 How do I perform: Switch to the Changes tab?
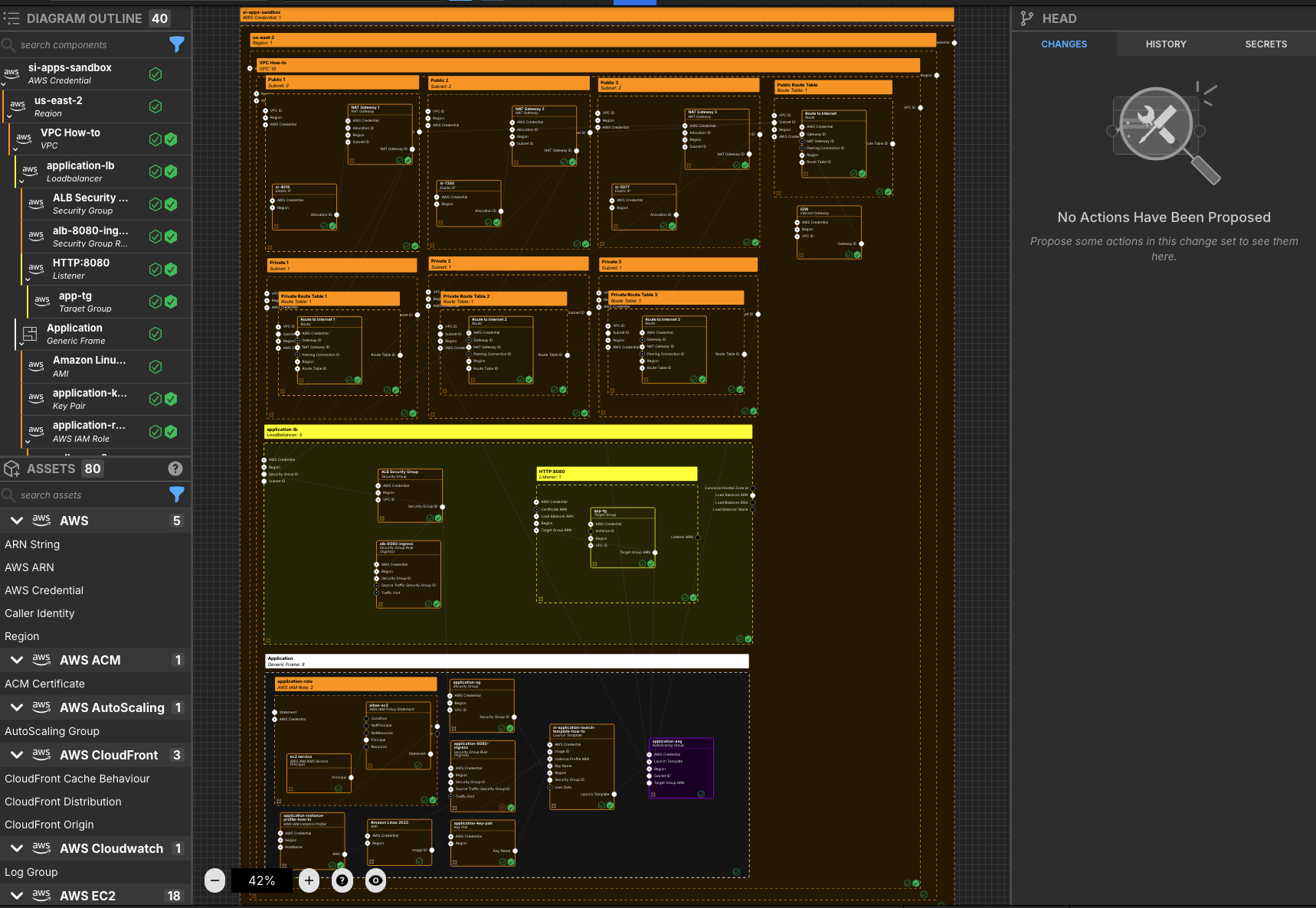tap(1064, 44)
